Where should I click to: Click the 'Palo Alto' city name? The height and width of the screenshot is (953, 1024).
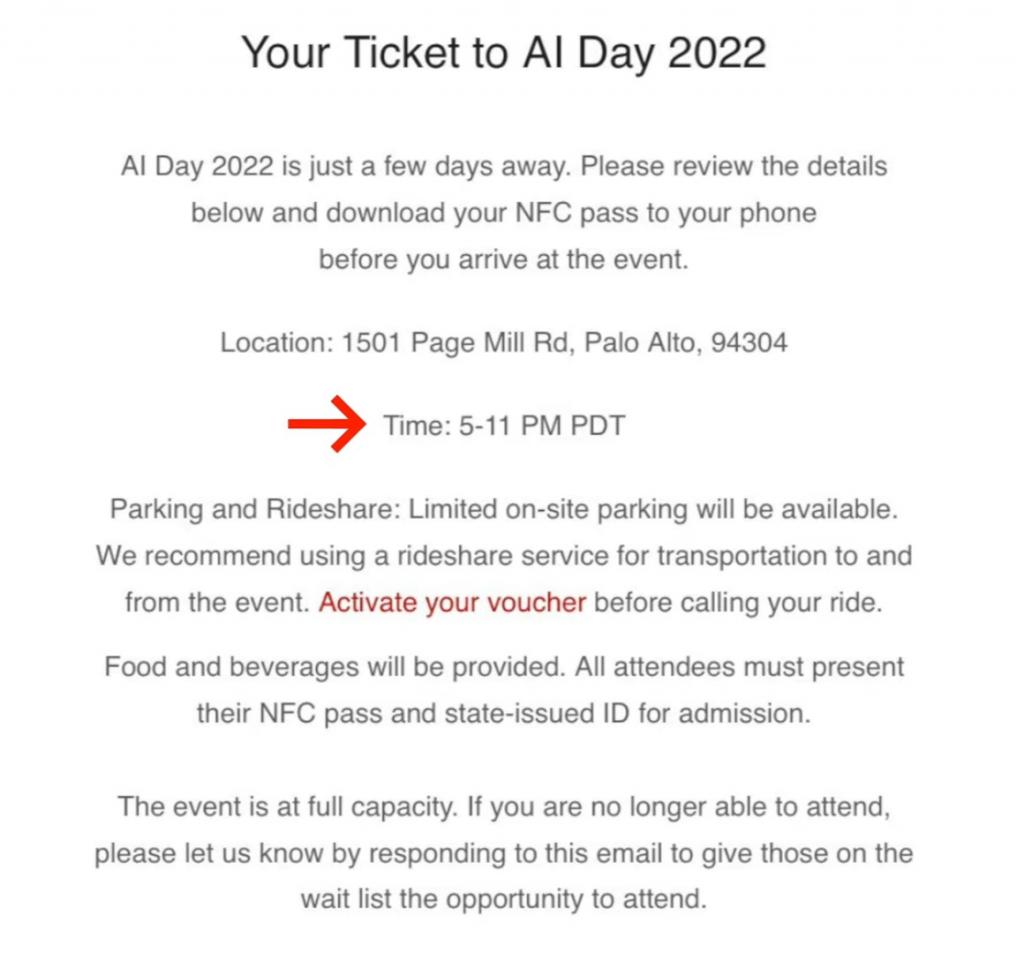pyautogui.click(x=643, y=342)
